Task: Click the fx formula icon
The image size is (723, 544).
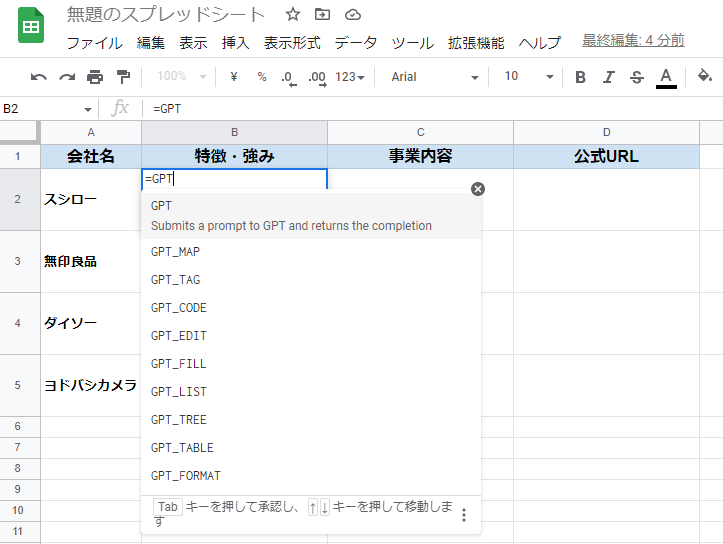Action: (120, 108)
